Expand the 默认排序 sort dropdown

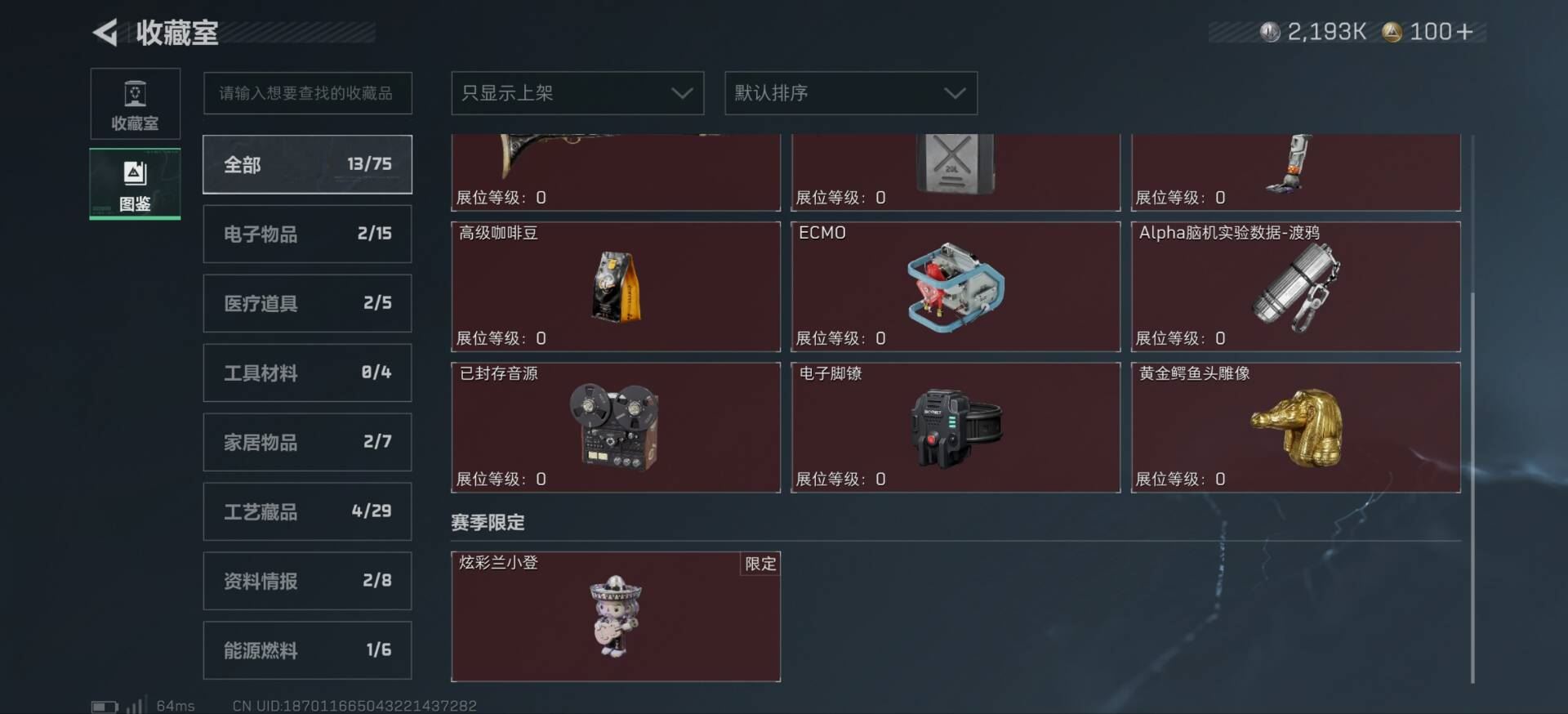[x=851, y=93]
